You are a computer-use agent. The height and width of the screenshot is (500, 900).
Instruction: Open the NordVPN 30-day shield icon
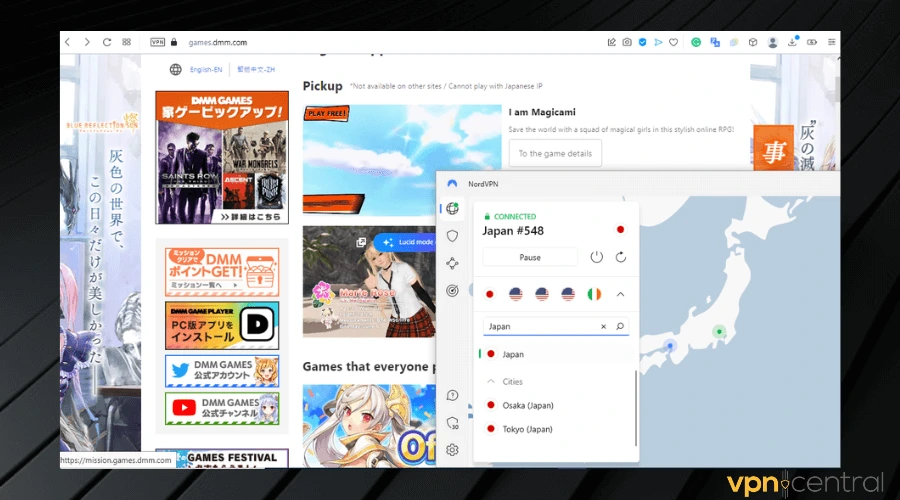click(x=452, y=423)
